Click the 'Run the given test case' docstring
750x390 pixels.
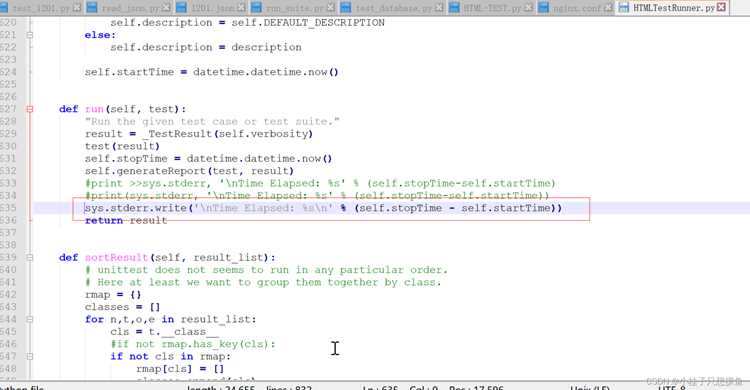pos(212,122)
